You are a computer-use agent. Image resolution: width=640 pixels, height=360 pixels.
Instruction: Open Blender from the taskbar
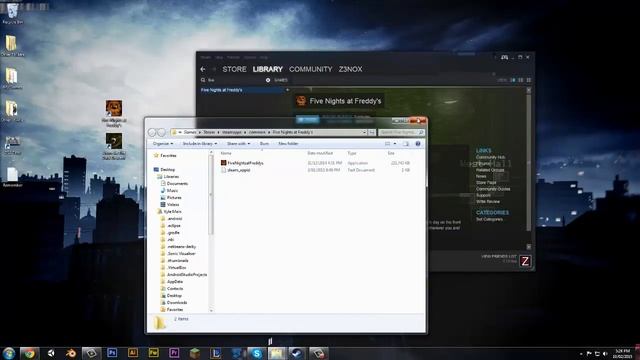[x=71, y=353]
